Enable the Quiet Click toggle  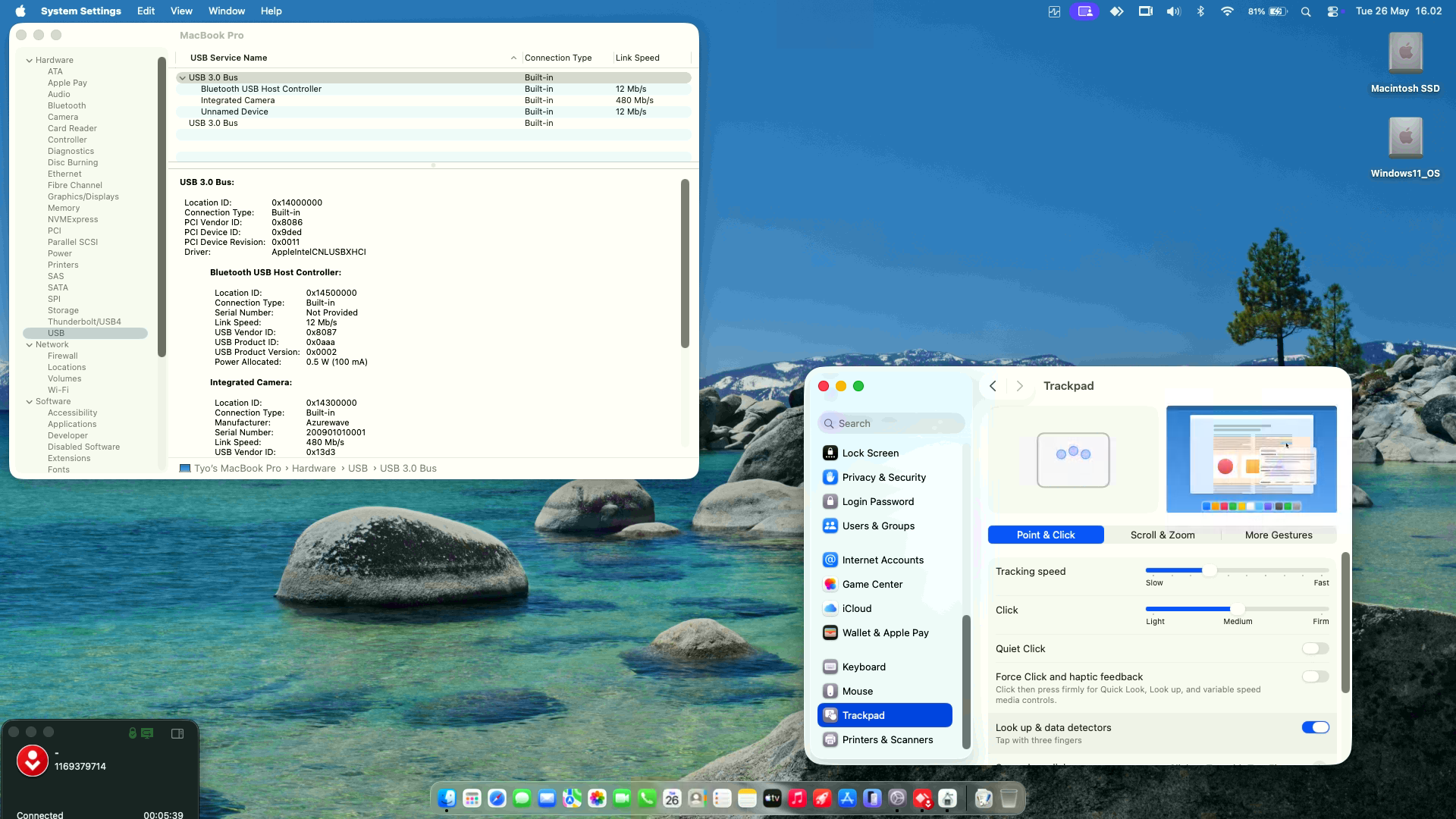point(1315,648)
